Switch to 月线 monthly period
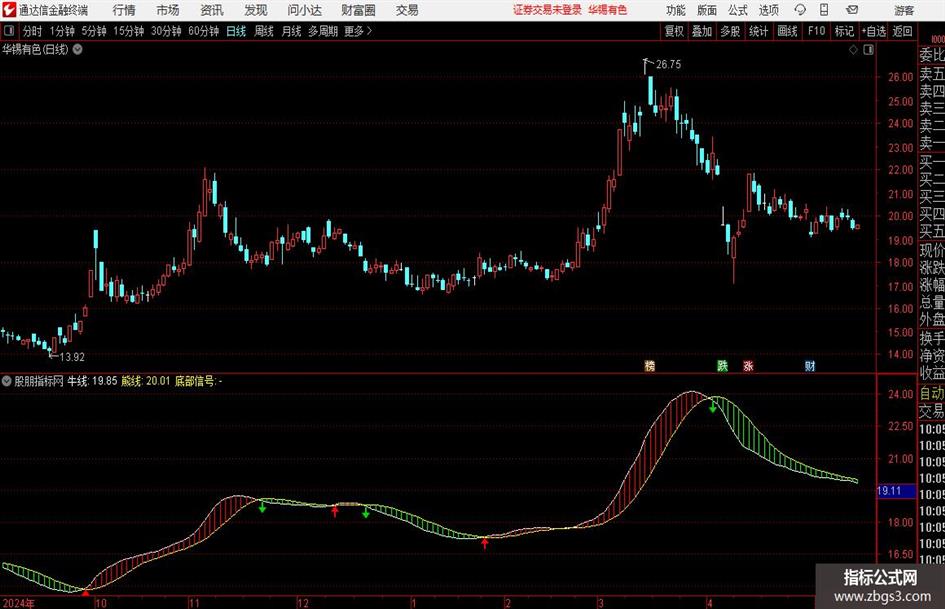Image resolution: width=945 pixels, height=609 pixels. (291, 31)
